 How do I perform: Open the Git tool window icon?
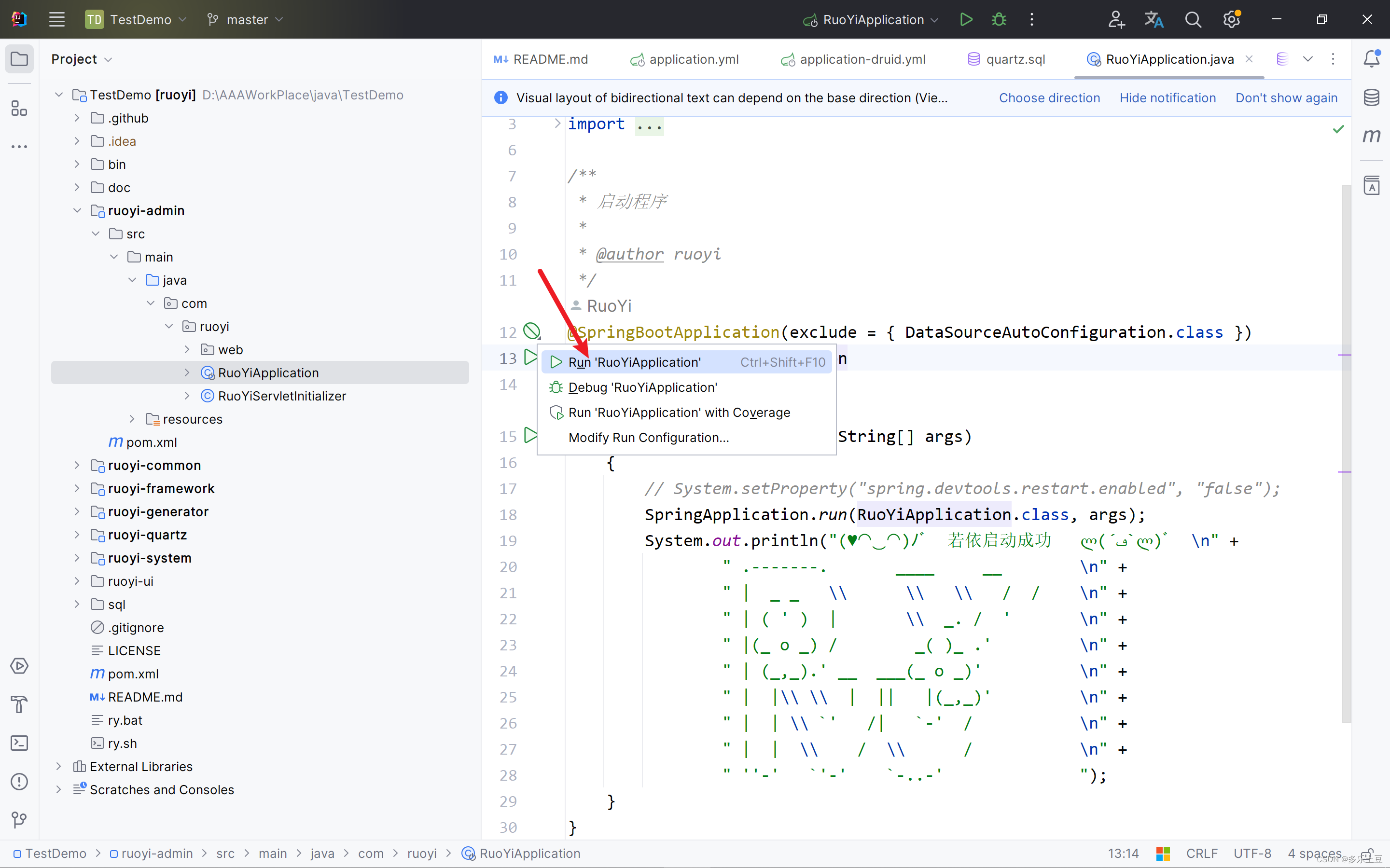pyautogui.click(x=19, y=820)
